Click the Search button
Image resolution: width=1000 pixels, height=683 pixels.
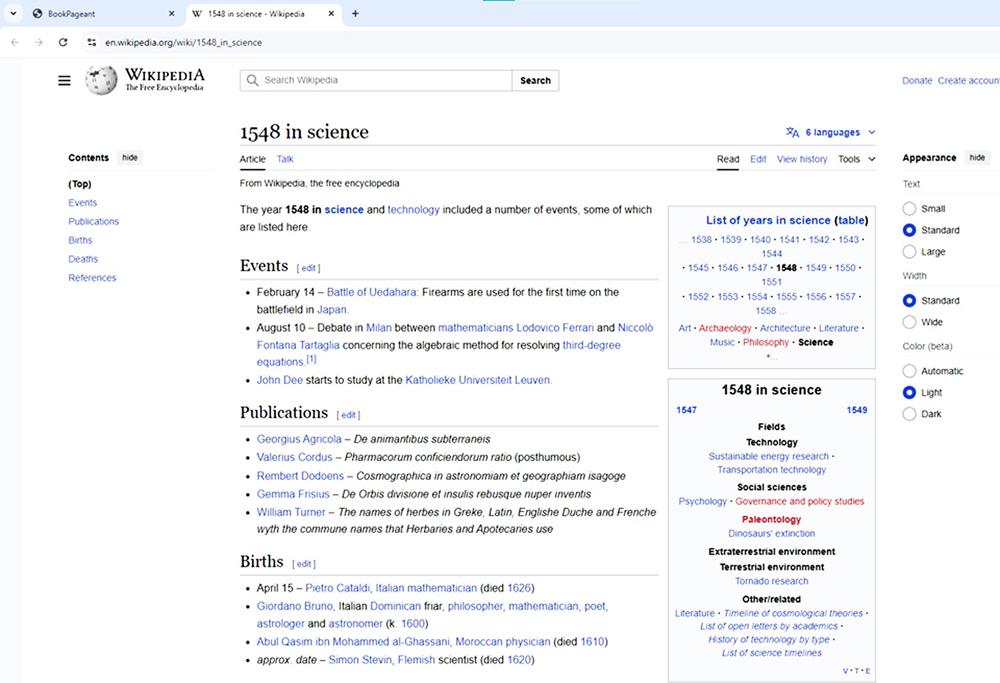(x=535, y=81)
